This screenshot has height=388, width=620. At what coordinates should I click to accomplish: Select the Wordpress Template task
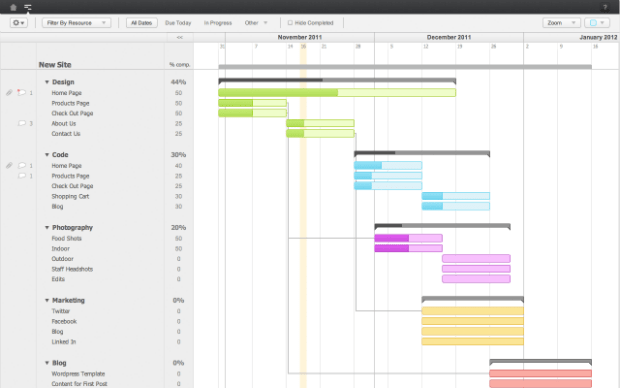(x=78, y=373)
